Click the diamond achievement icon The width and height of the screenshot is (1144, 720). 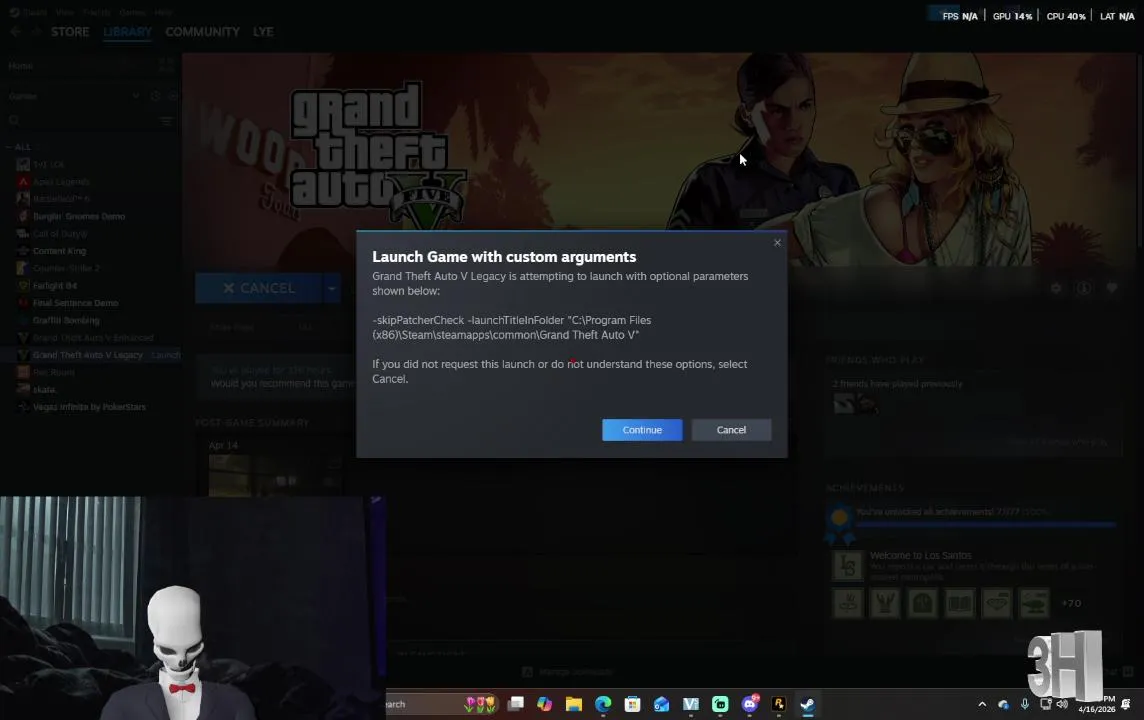click(997, 603)
